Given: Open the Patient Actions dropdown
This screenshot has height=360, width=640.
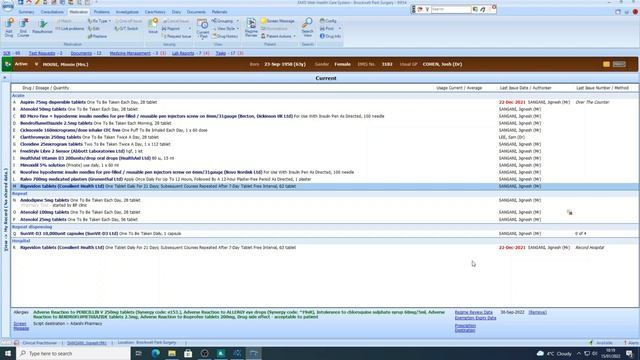Looking at the screenshot, I should coord(278,36).
